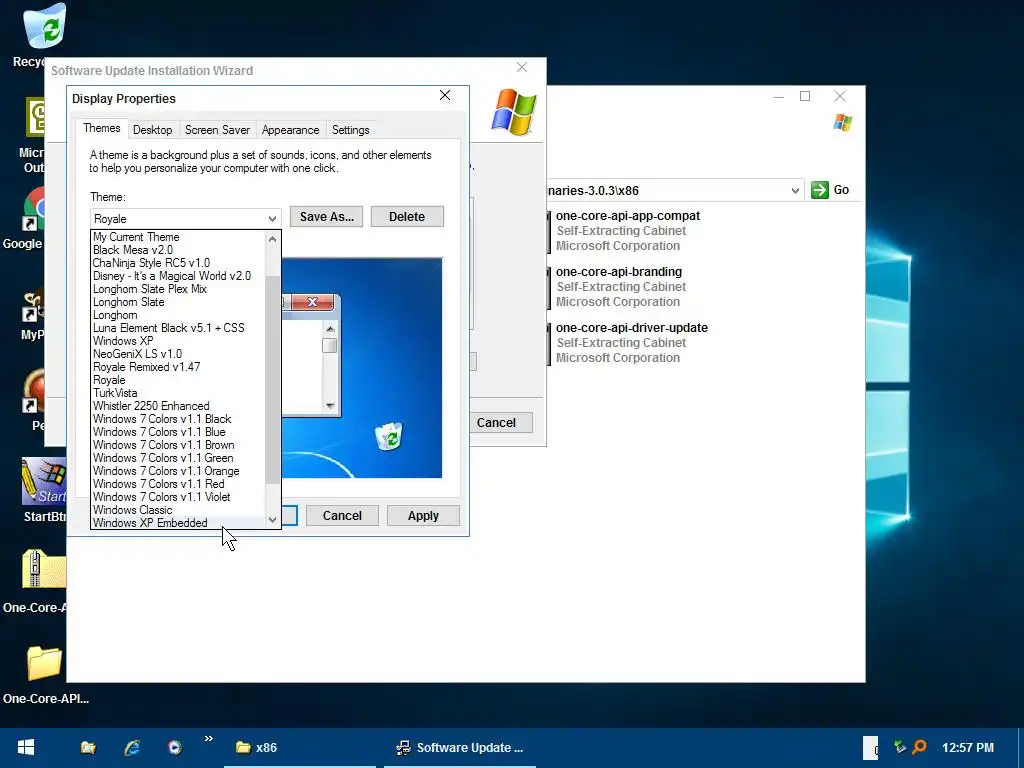The height and width of the screenshot is (768, 1024).
Task: Open the Recycle Bin desktop icon
Action: tap(44, 26)
